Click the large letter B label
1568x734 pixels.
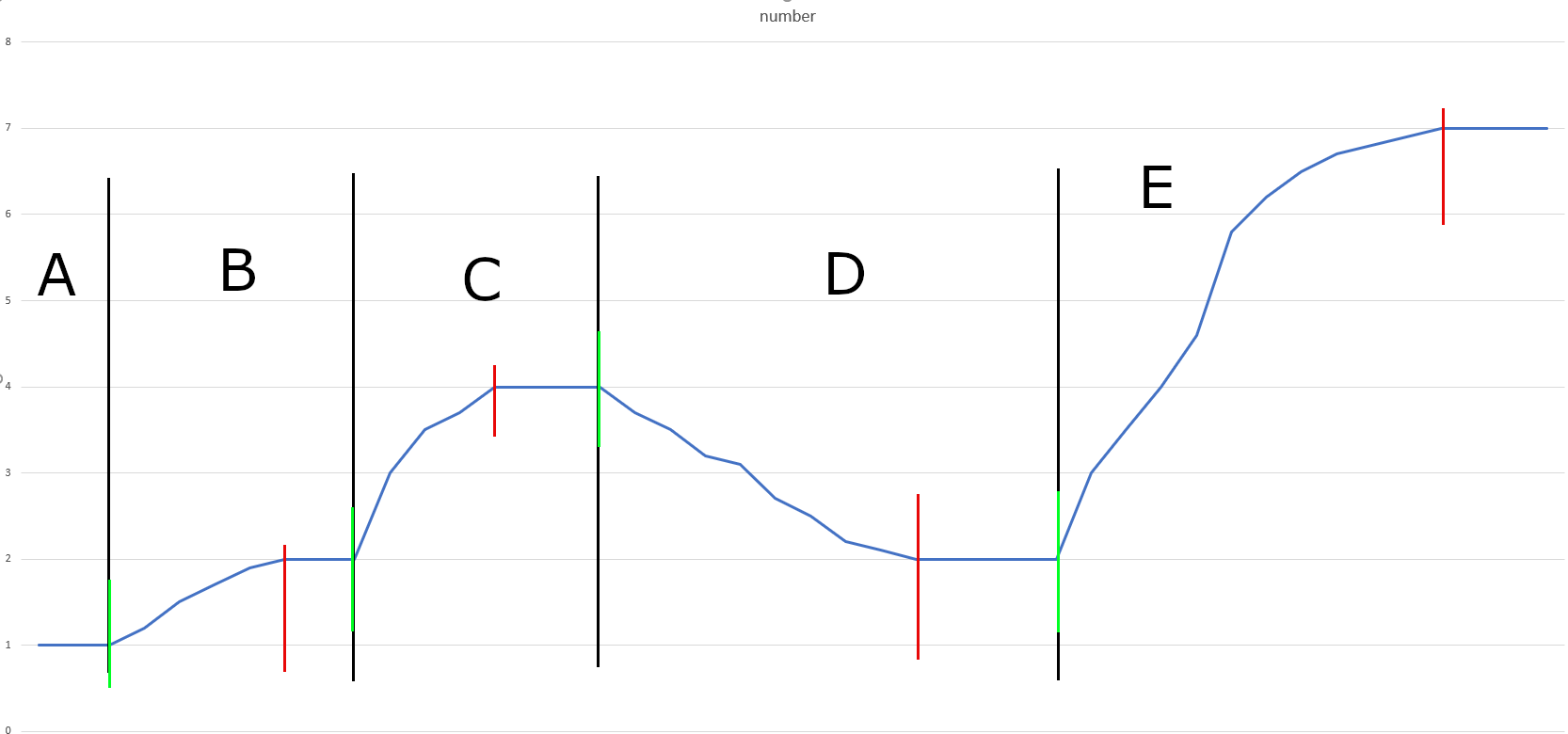238,271
